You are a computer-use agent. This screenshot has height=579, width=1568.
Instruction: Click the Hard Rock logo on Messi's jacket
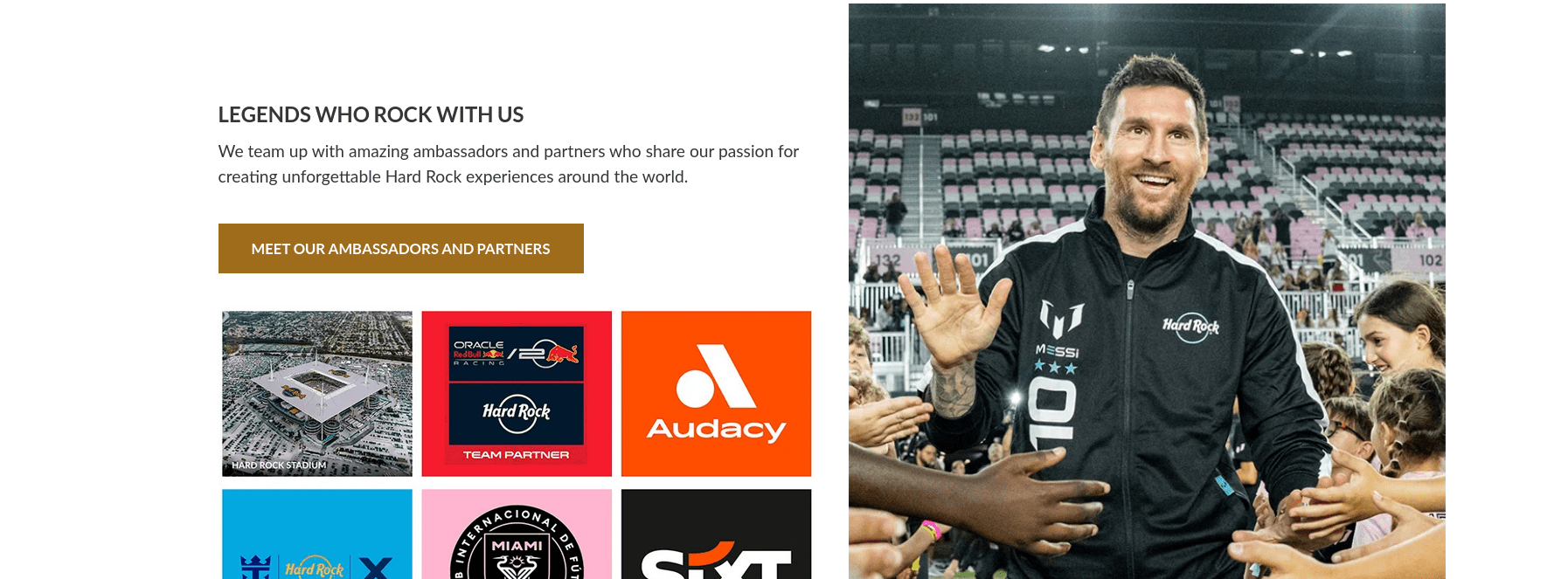coord(1190,327)
